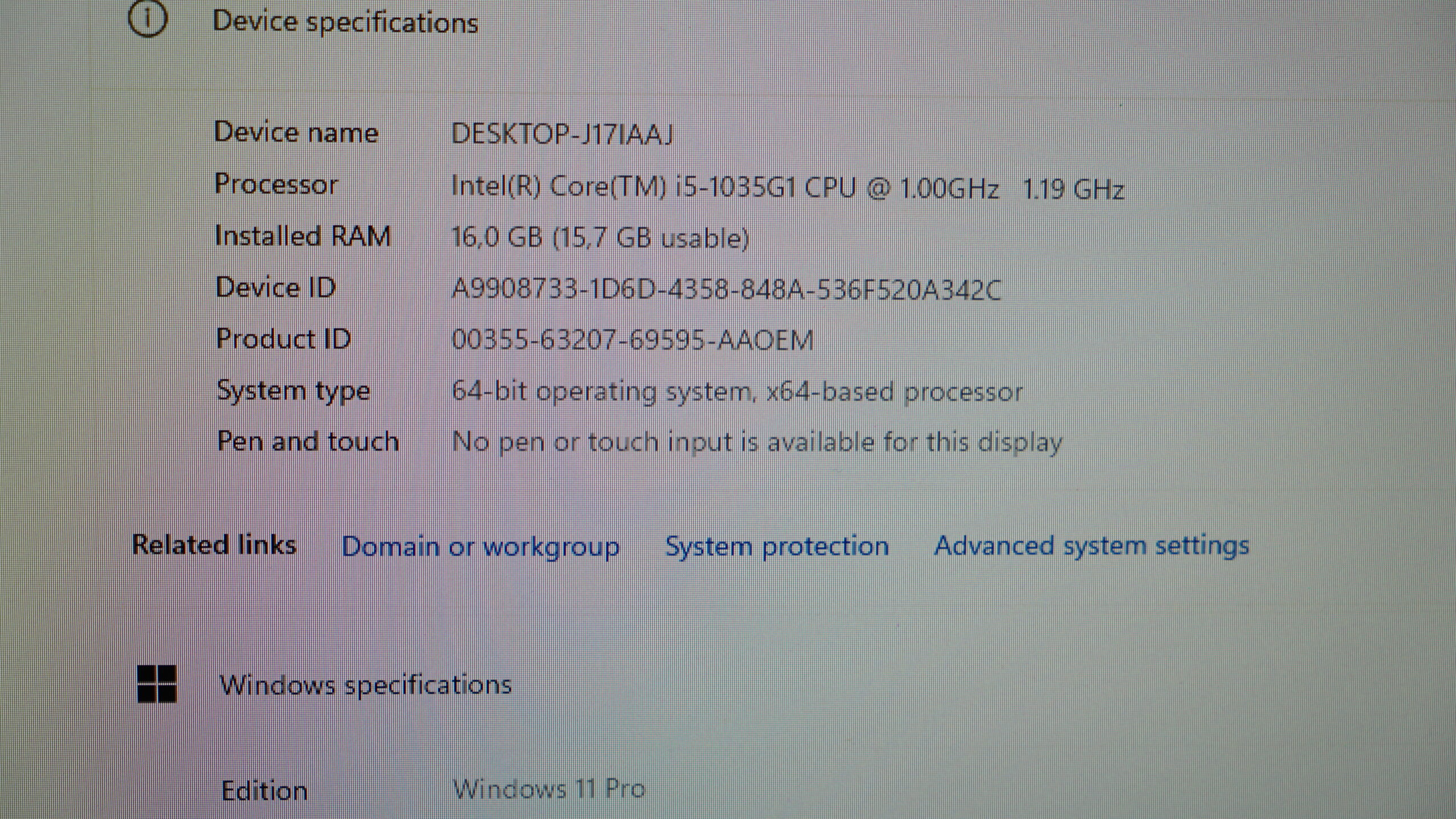The height and width of the screenshot is (819, 1456).
Task: Click the 16,0 GB installed RAM value
Action: [x=600, y=237]
